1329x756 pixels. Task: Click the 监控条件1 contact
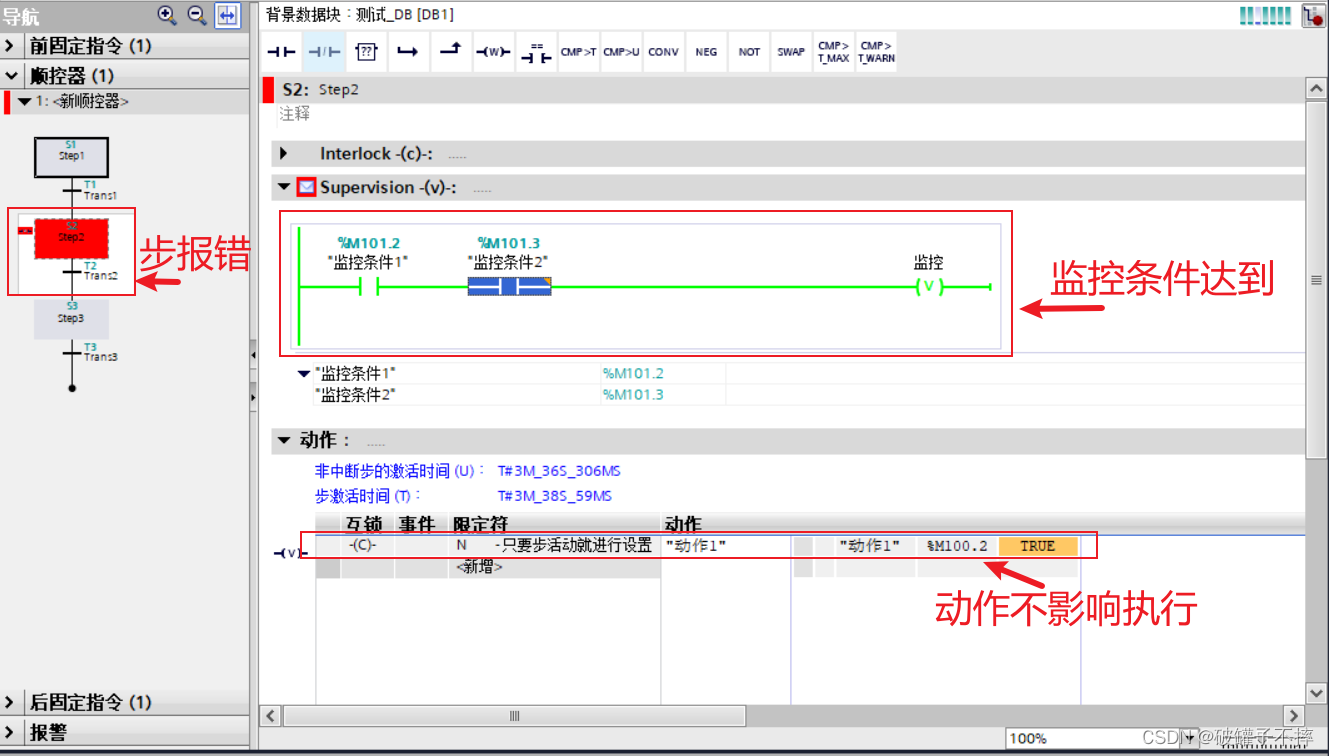click(x=368, y=288)
